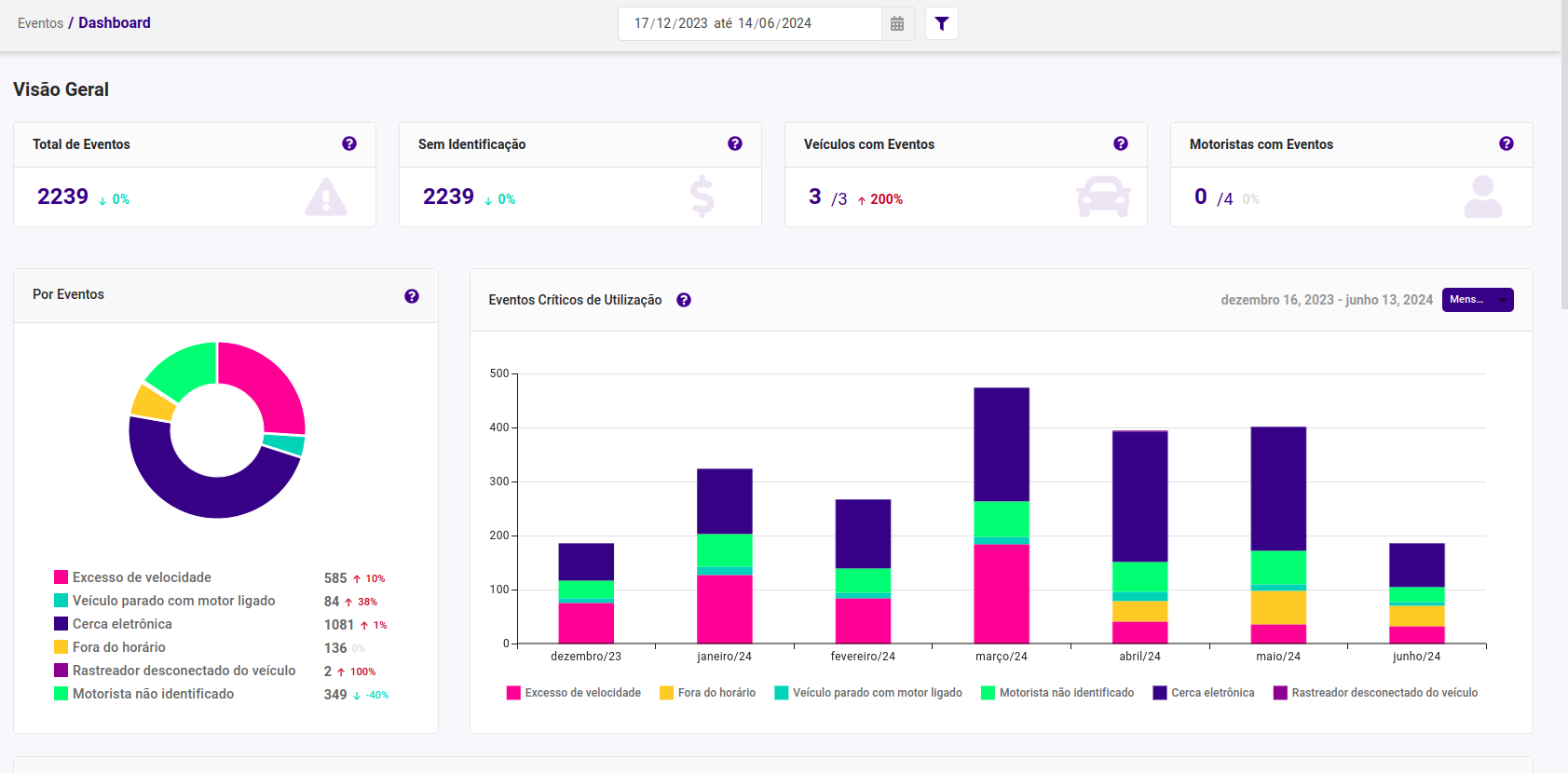
Task: Toggle Fora do horário series in chart legend
Action: coord(707,693)
